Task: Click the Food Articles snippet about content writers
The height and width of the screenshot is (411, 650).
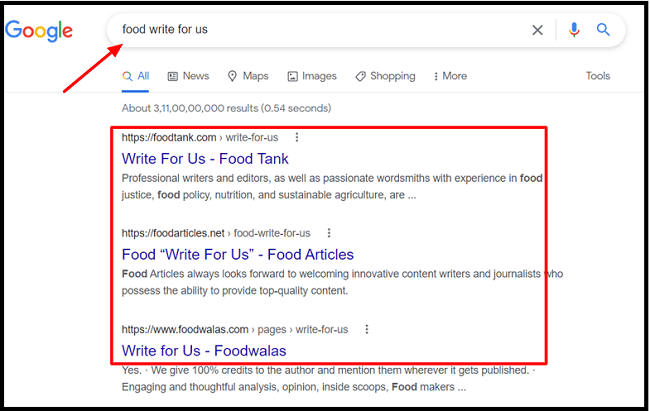Action: click(x=342, y=282)
